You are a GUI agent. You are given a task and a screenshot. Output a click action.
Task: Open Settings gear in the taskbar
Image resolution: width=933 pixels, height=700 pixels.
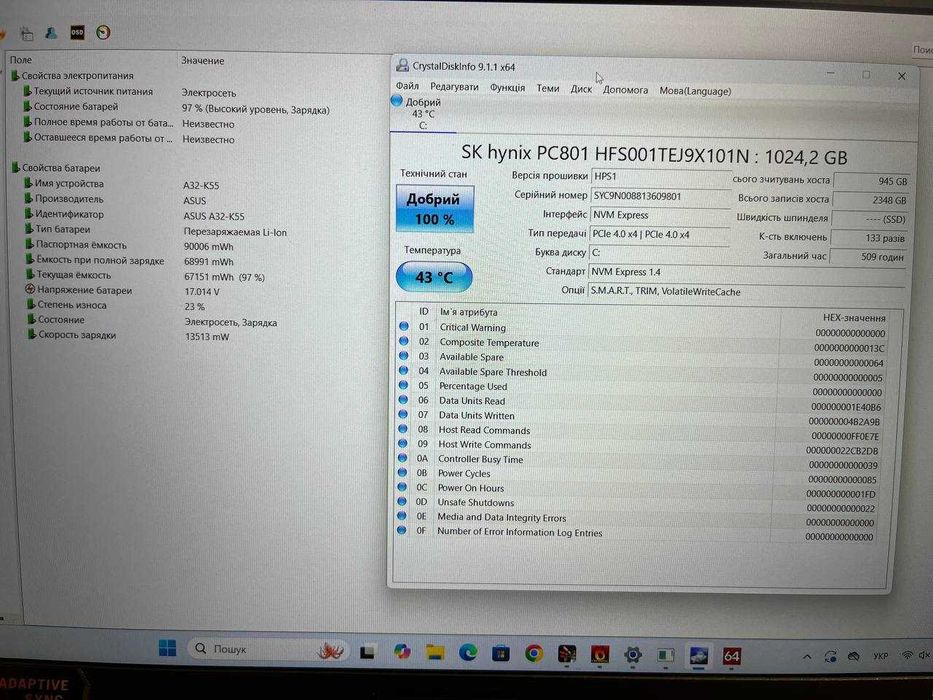pos(633,655)
